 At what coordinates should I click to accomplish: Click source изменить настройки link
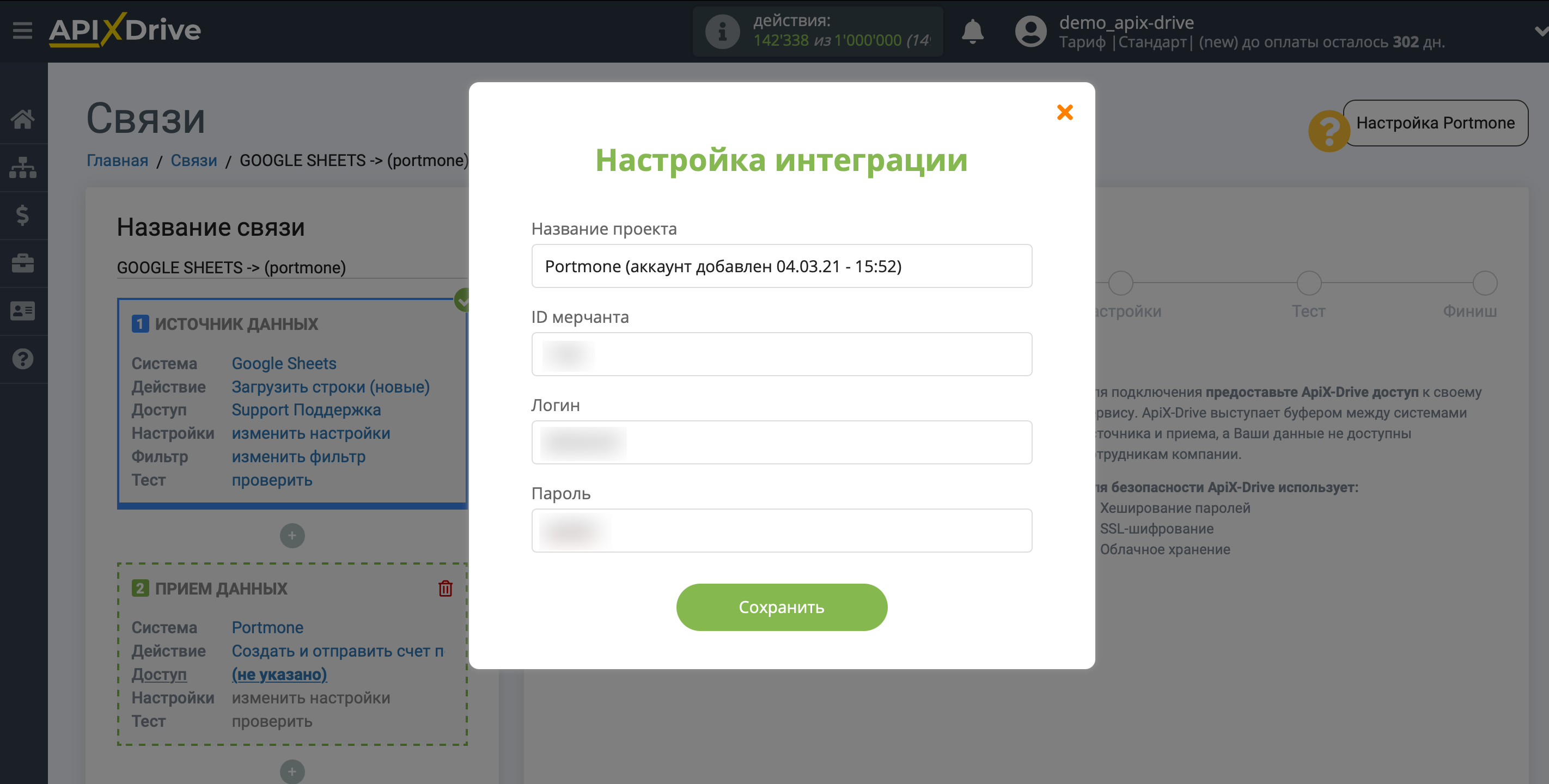(x=311, y=433)
